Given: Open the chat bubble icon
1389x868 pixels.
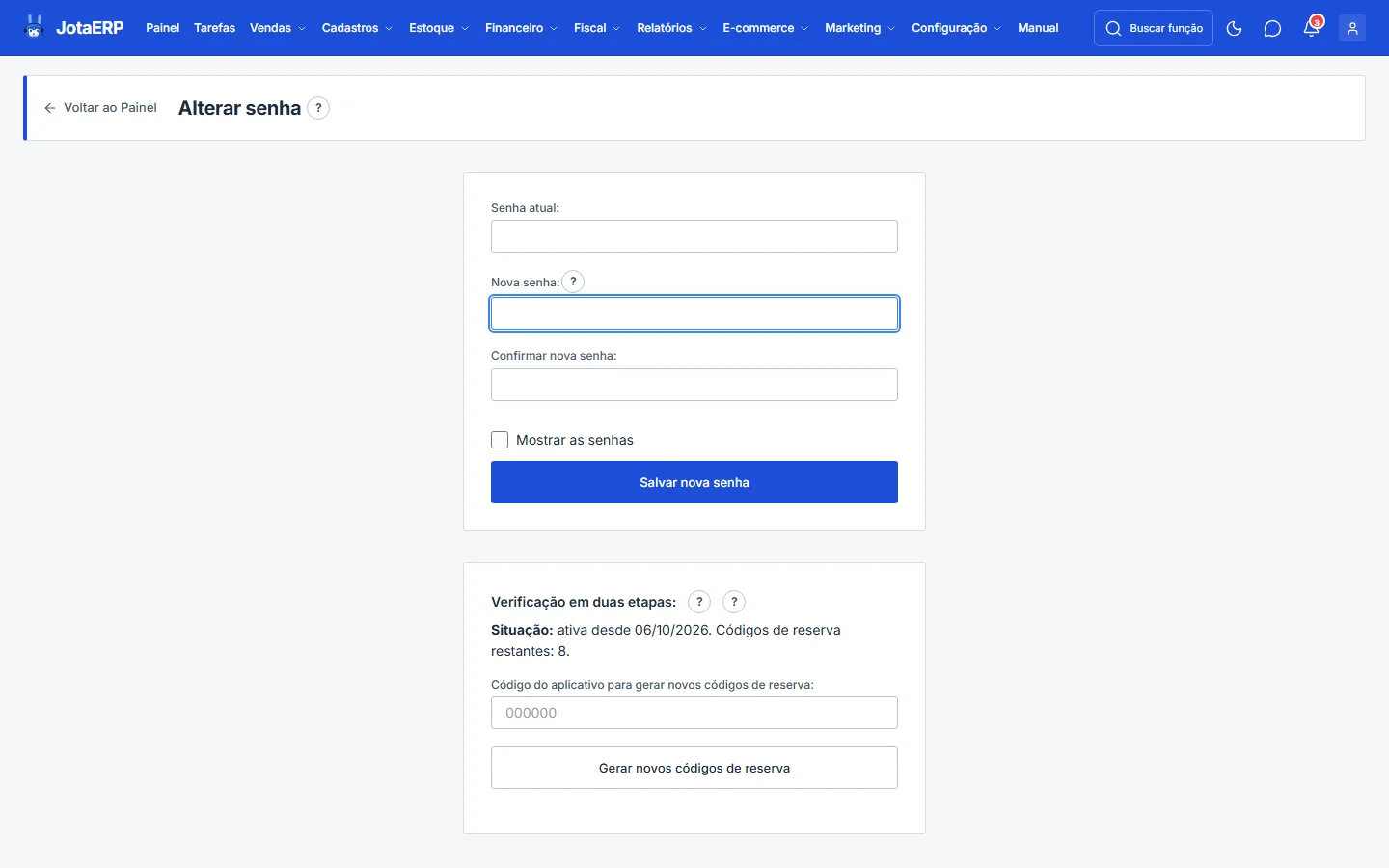Looking at the screenshot, I should click(1272, 28).
